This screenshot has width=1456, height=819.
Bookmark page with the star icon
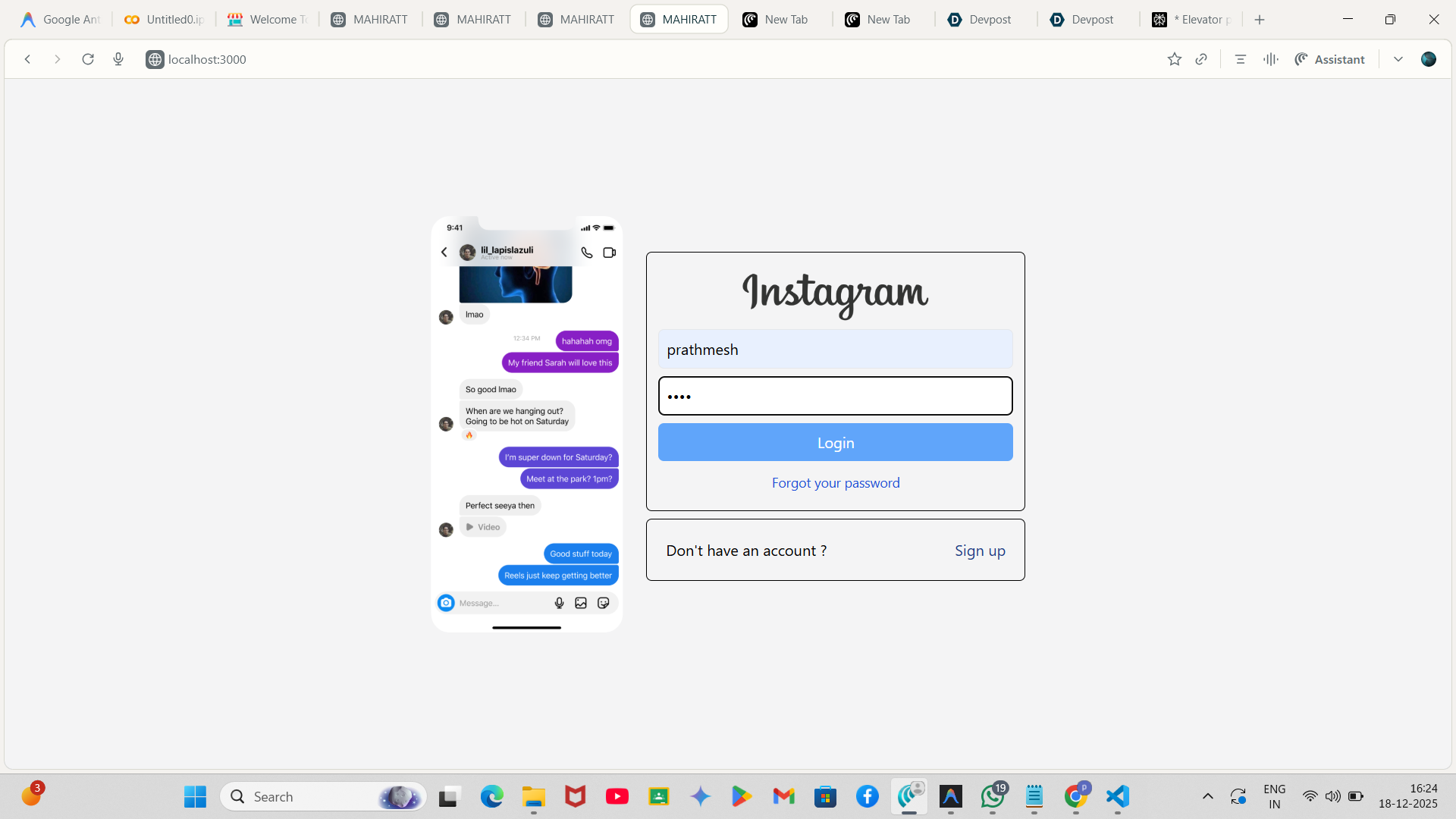[x=1175, y=59]
